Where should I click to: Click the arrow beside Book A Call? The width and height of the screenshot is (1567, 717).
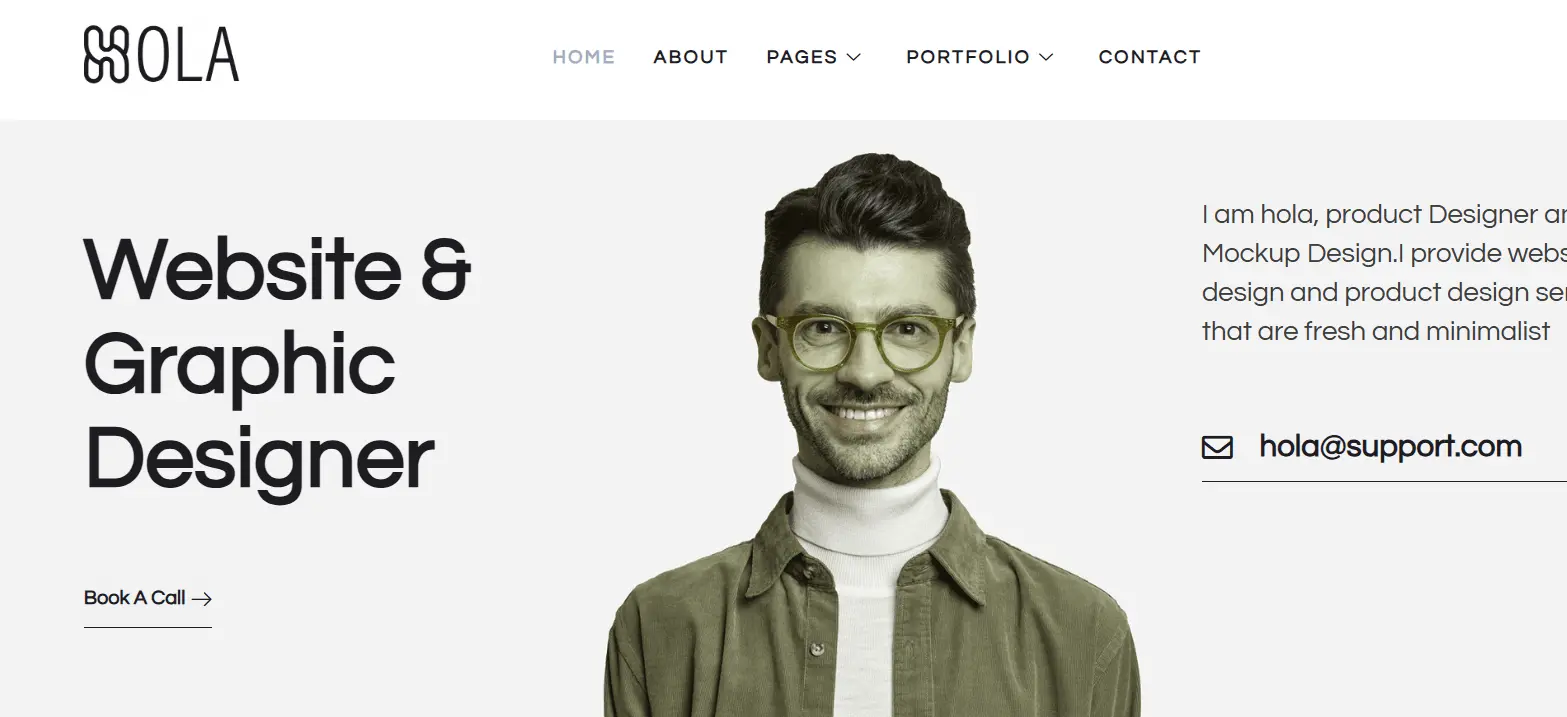[x=202, y=599]
